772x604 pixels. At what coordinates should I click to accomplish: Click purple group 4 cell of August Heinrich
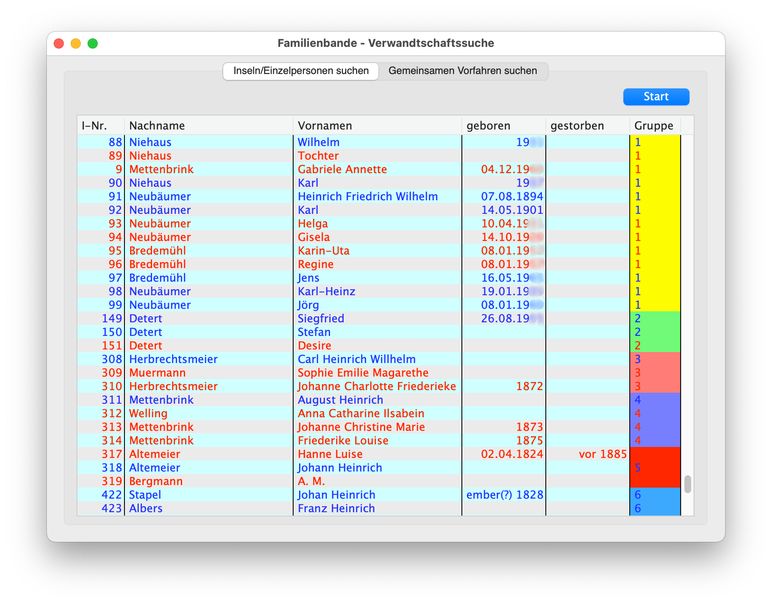[655, 400]
